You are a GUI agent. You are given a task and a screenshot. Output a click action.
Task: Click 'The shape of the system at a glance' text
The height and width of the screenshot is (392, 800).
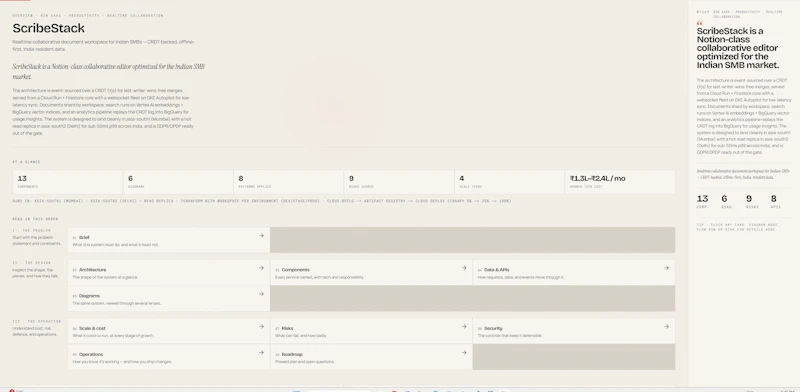coord(105,277)
